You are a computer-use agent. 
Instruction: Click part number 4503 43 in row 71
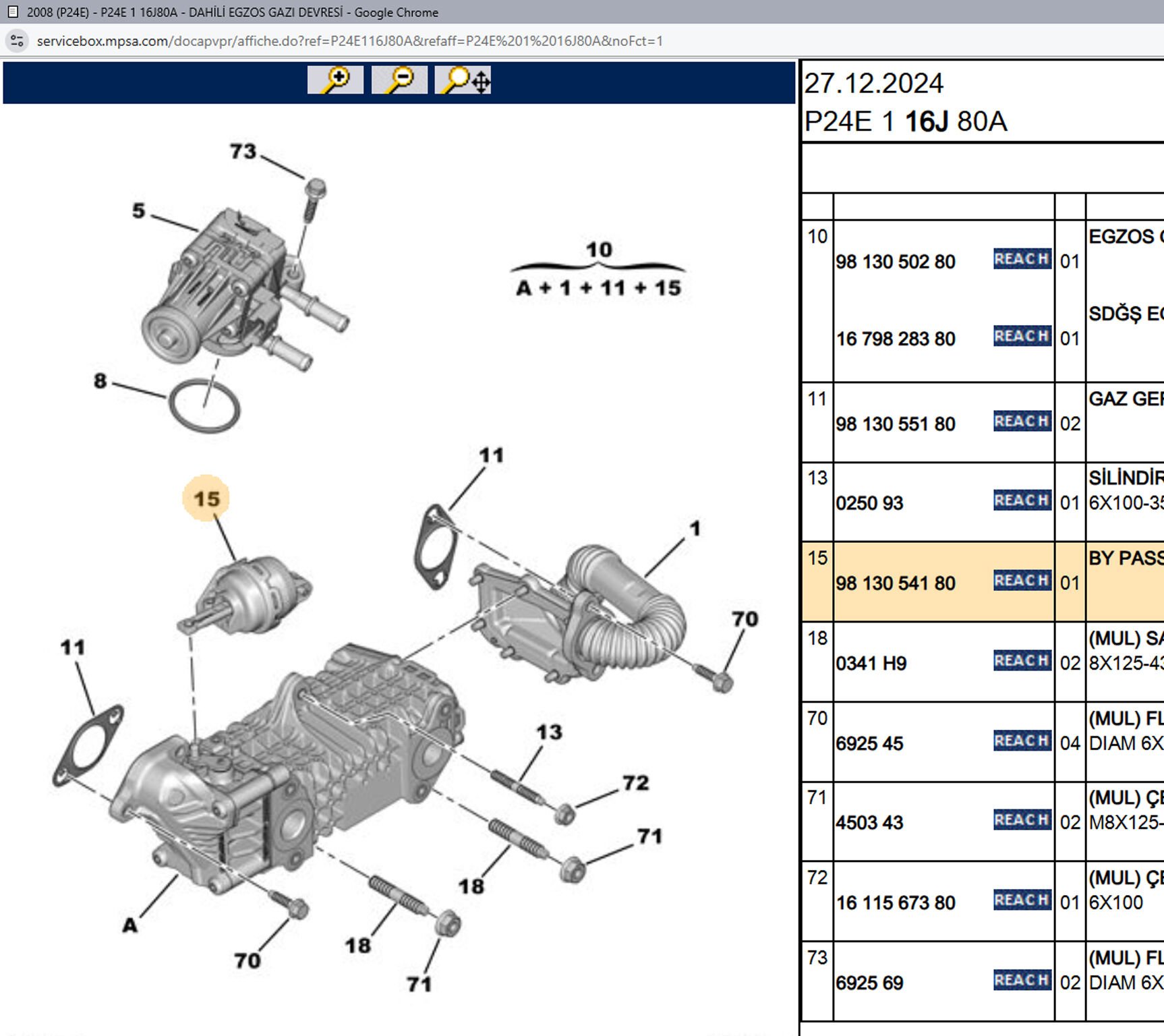[x=869, y=823]
